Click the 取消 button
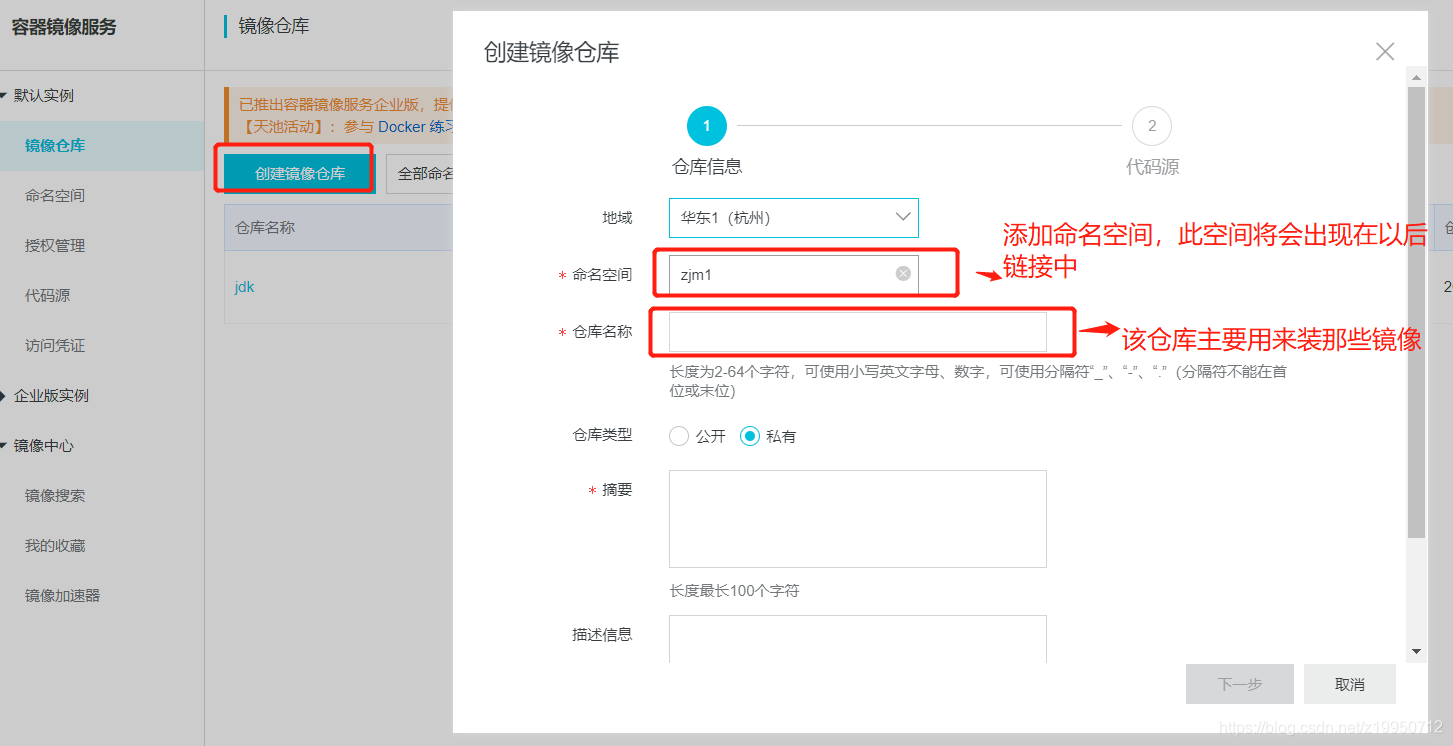1453x746 pixels. coord(1349,684)
